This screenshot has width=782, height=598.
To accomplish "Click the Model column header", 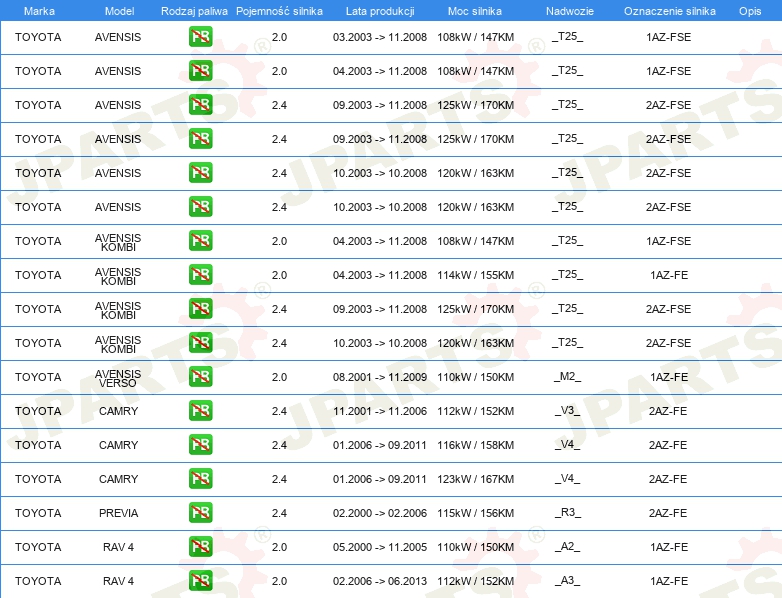I will pos(119,11).
